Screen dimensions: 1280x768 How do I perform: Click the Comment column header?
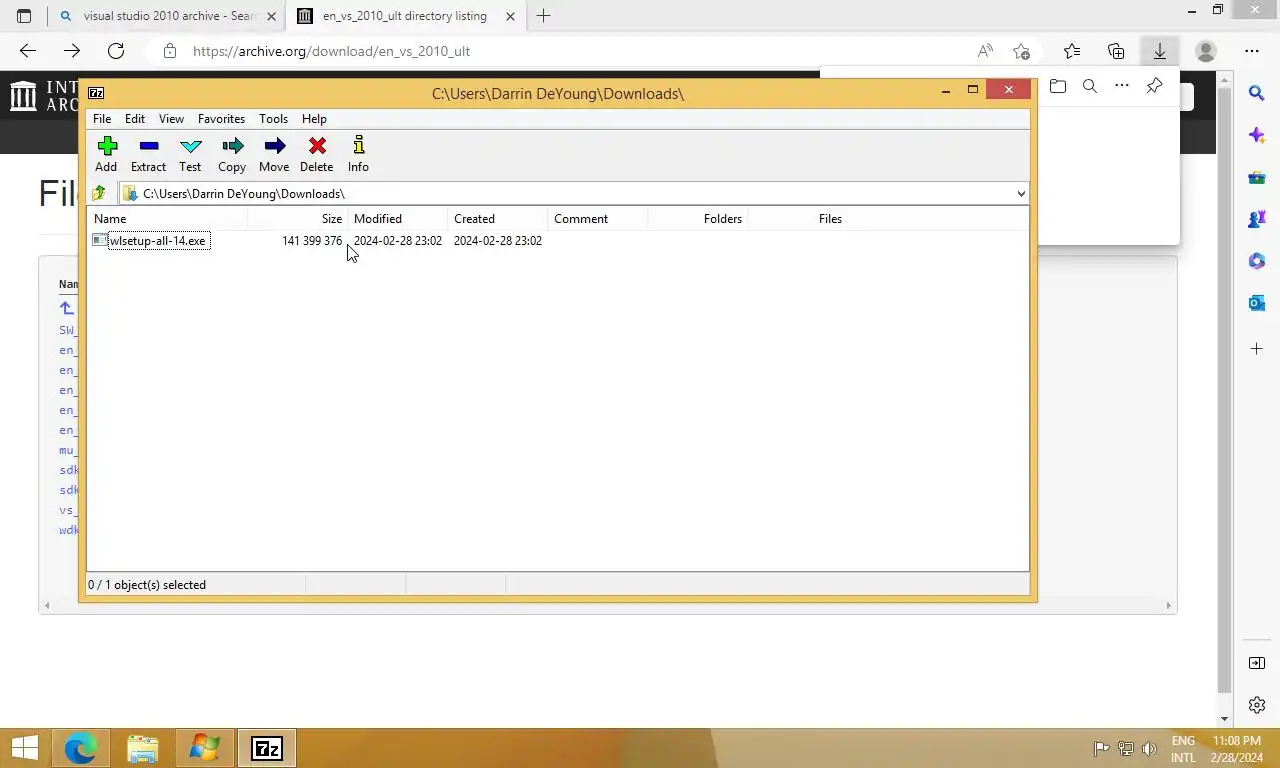point(597,218)
